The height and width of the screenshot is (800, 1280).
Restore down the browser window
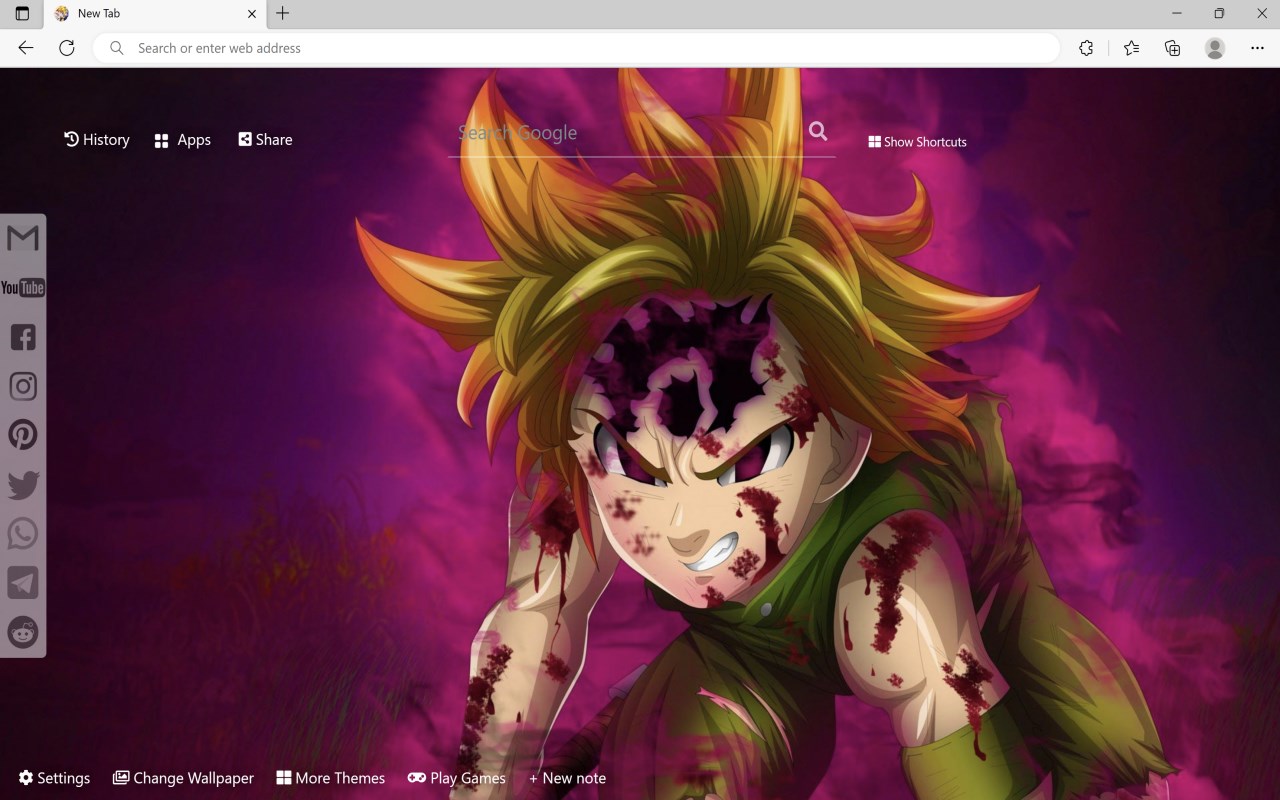pyautogui.click(x=1219, y=14)
